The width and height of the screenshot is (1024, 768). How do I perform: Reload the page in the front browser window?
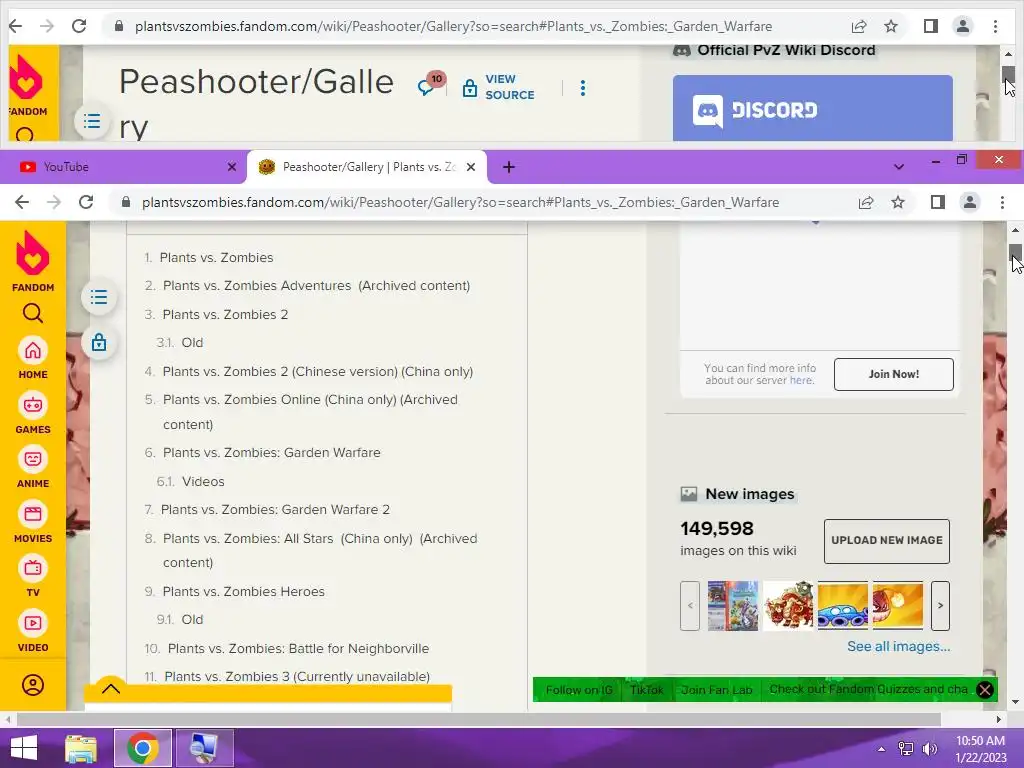coord(86,202)
